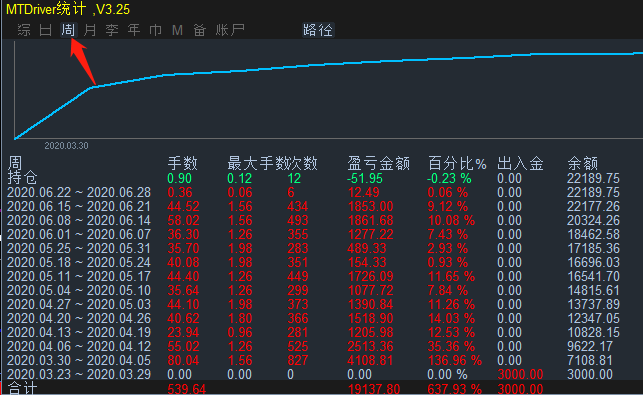The image size is (643, 395).
Task: Click the 637.93 % total percentage
Action: pos(455,389)
